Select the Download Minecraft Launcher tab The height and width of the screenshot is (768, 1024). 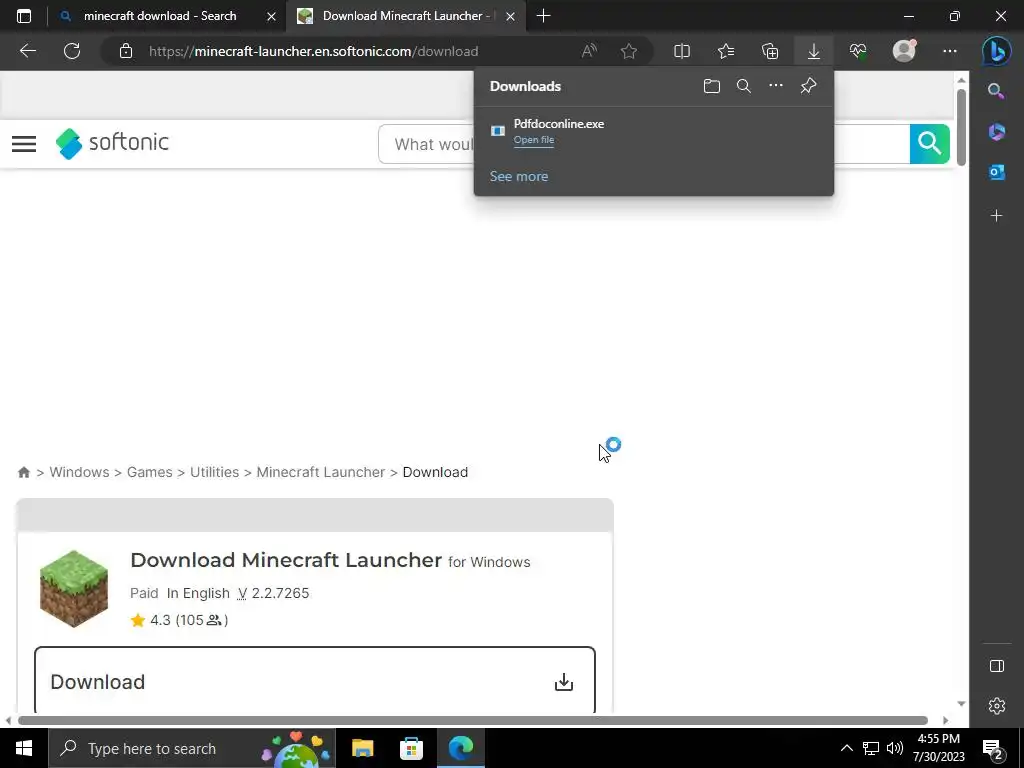click(x=407, y=16)
